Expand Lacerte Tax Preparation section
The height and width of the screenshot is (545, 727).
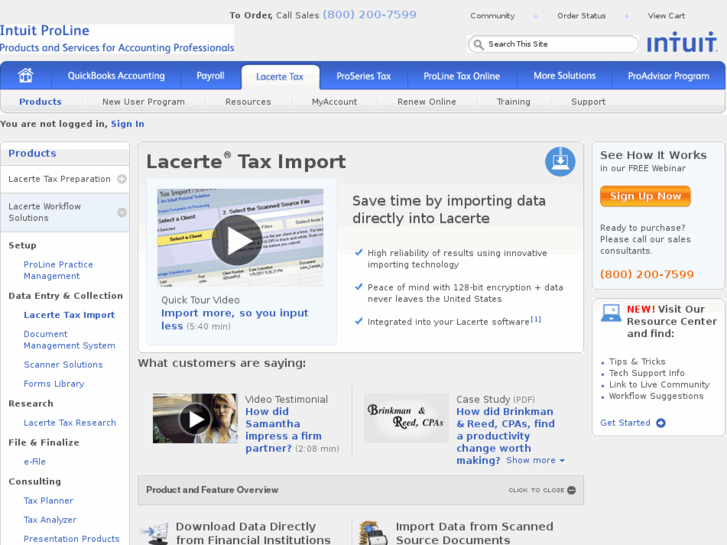tap(122, 179)
